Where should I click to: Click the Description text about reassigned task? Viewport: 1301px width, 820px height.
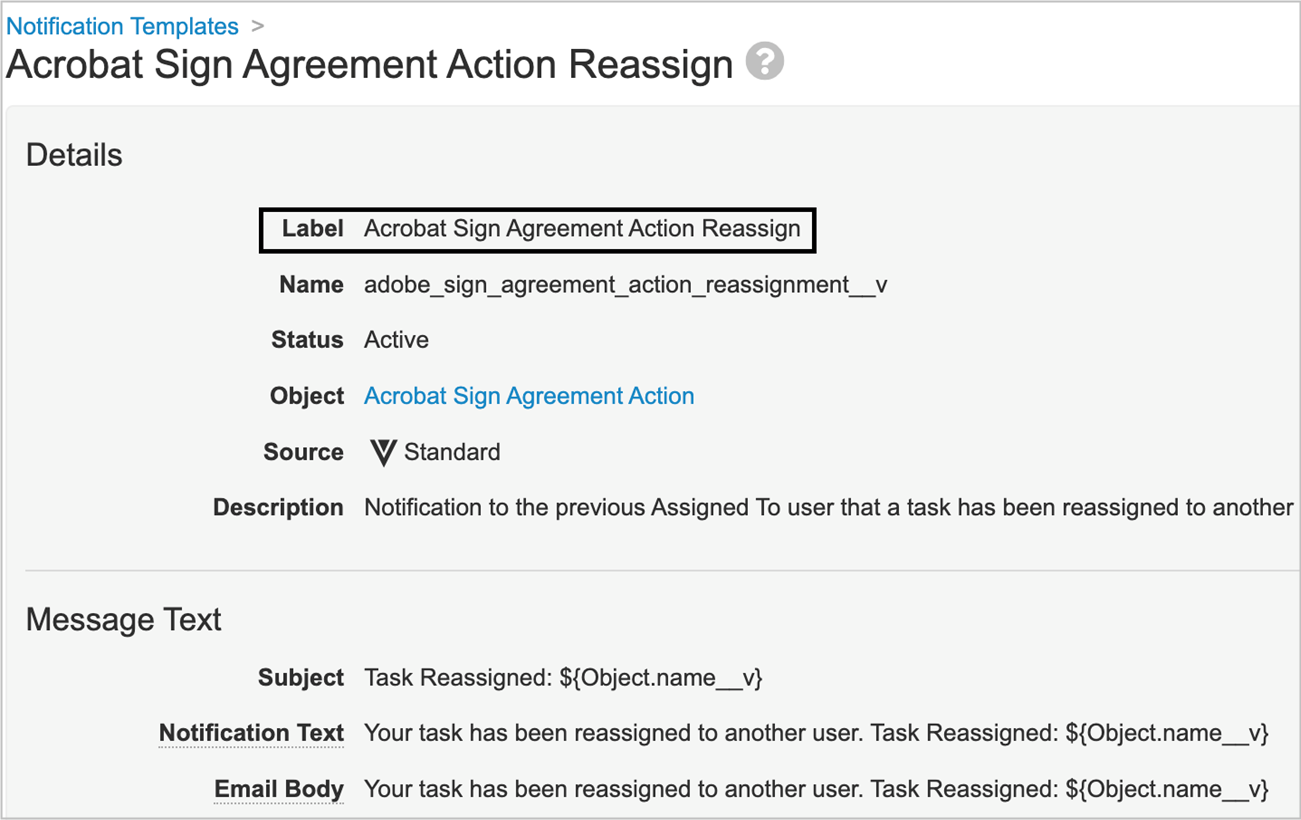(x=828, y=508)
